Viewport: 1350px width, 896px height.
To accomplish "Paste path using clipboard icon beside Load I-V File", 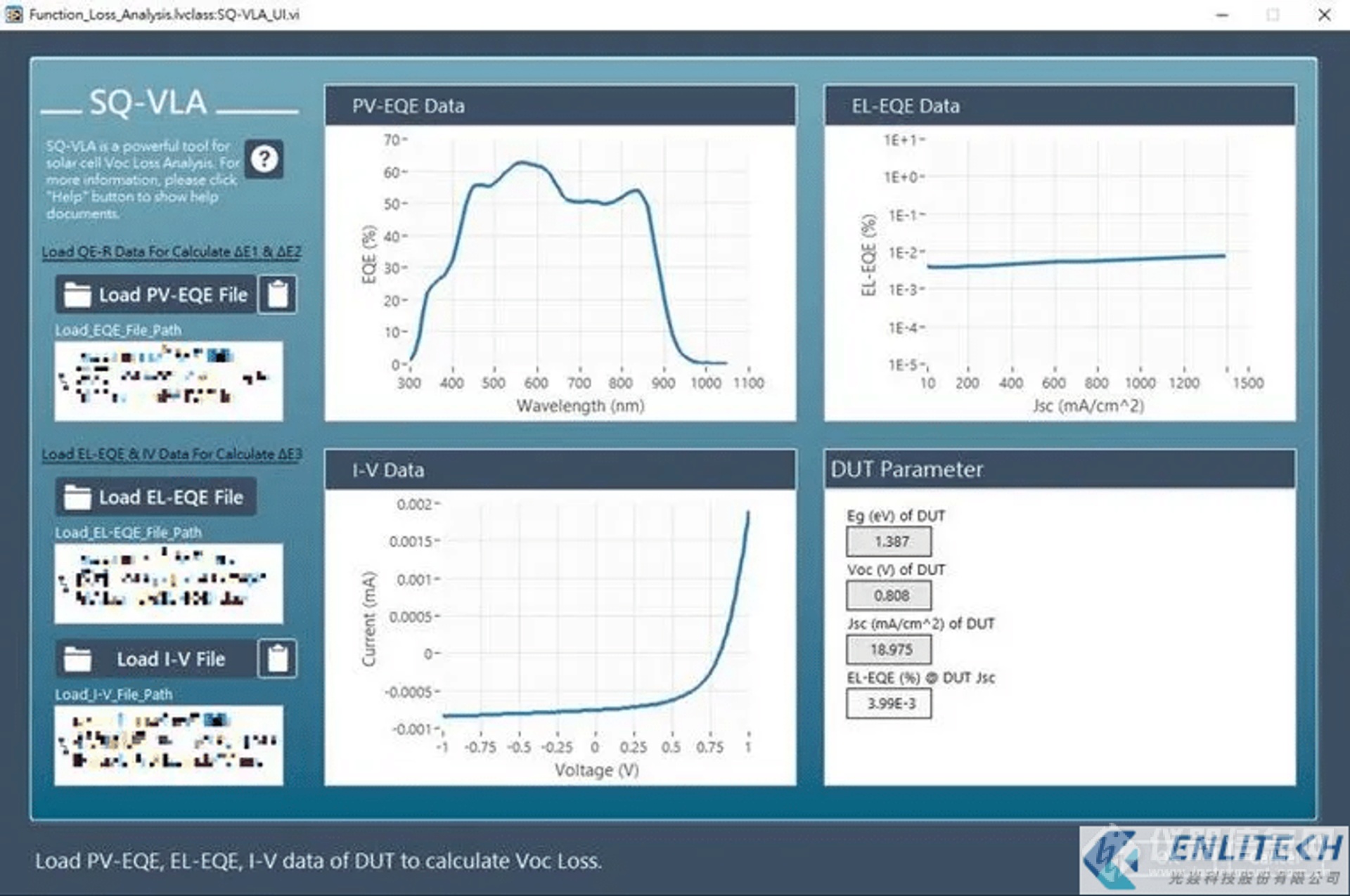I will (x=278, y=658).
